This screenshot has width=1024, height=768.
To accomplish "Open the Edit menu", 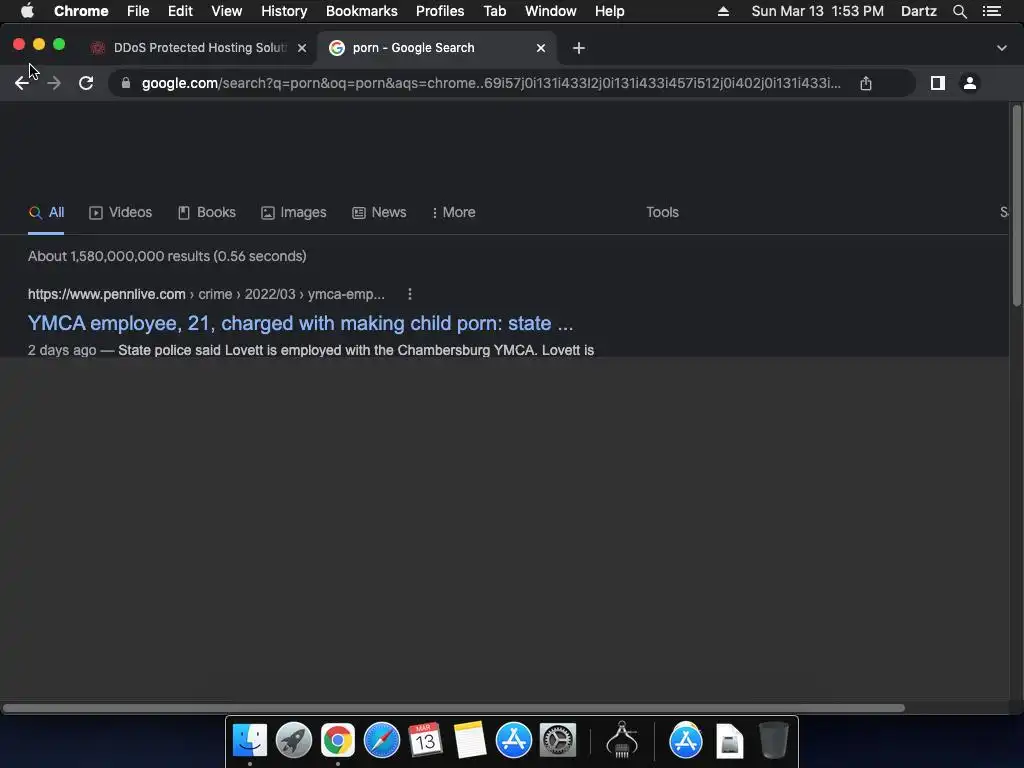I will point(180,11).
